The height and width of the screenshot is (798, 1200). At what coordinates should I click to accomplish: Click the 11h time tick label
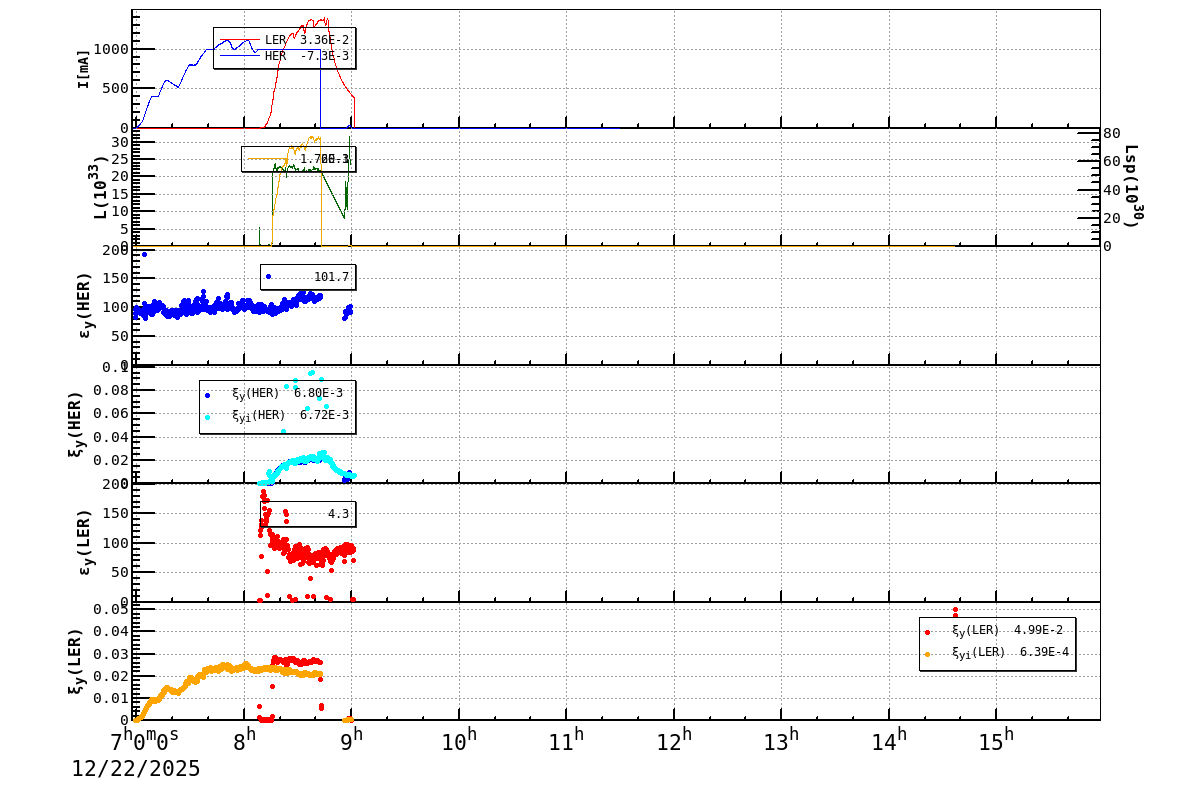pos(566,740)
